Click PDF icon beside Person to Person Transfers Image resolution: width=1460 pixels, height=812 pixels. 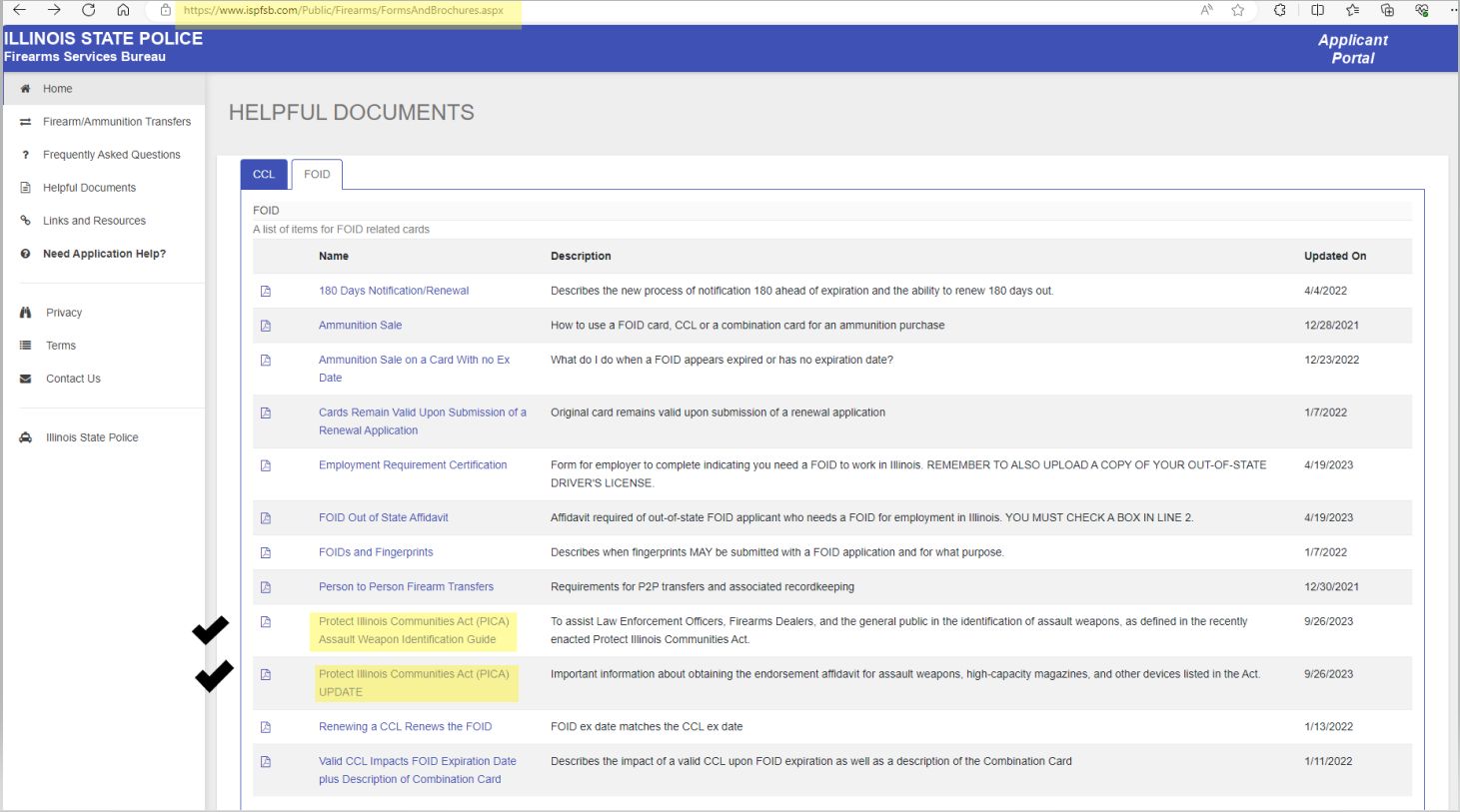(266, 587)
